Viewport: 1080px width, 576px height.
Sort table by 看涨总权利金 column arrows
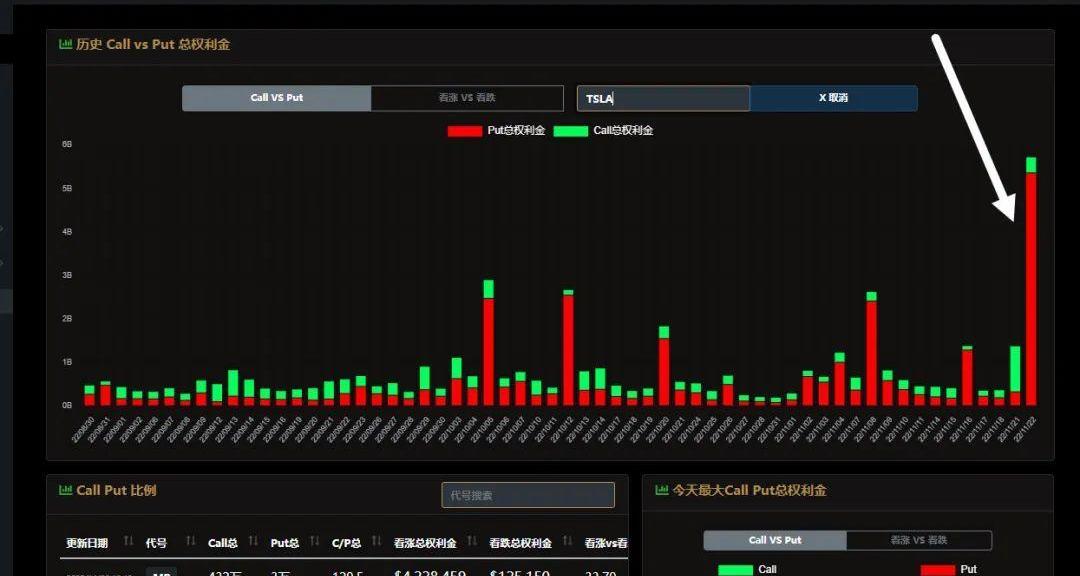point(471,543)
